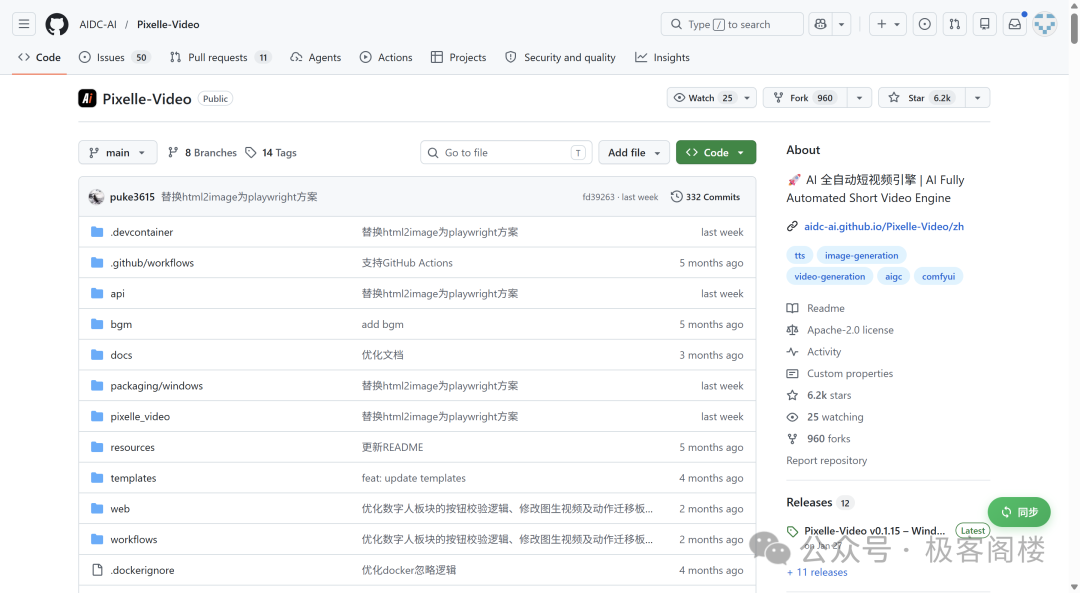Go to GitHub homepage via Octocat logo
The image size is (1080, 593).
[x=56, y=24]
